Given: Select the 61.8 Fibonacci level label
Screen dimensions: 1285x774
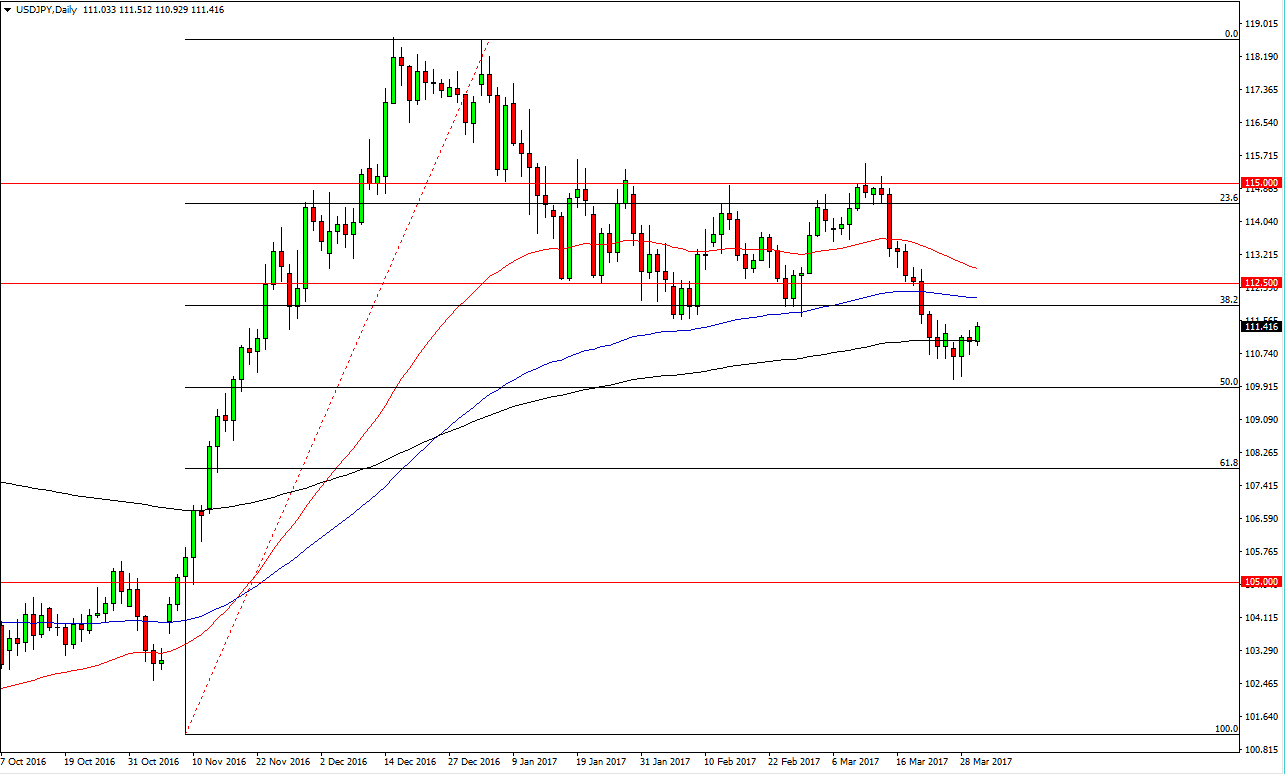Looking at the screenshot, I should [x=1230, y=463].
